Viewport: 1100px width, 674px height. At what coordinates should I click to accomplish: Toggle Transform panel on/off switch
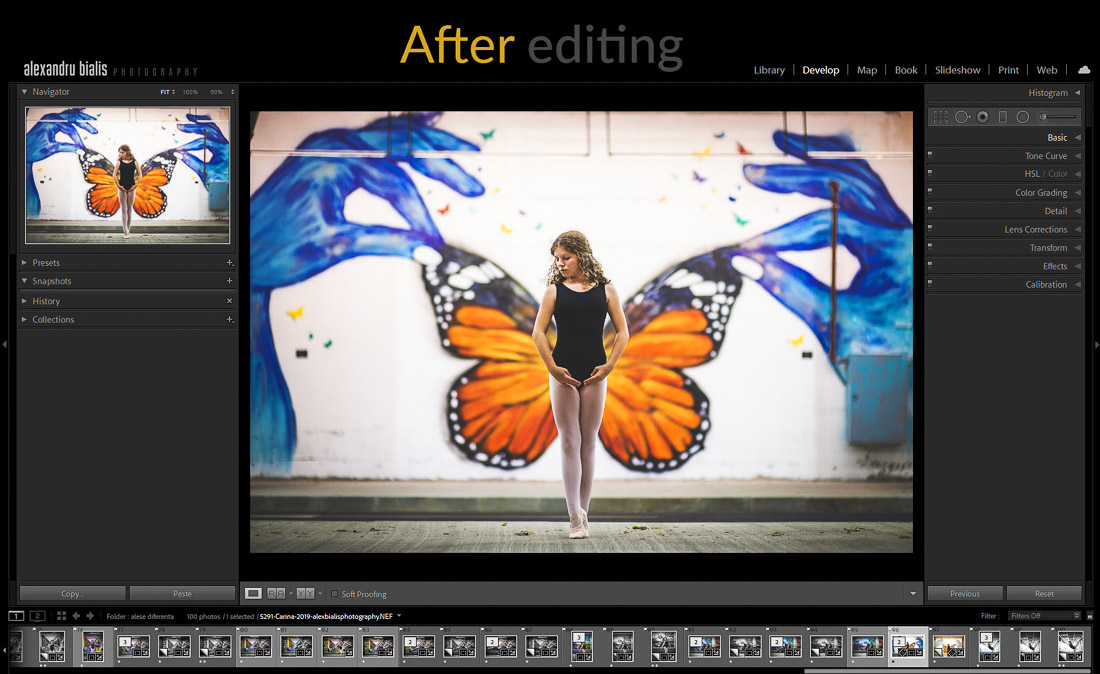pyautogui.click(x=930, y=245)
